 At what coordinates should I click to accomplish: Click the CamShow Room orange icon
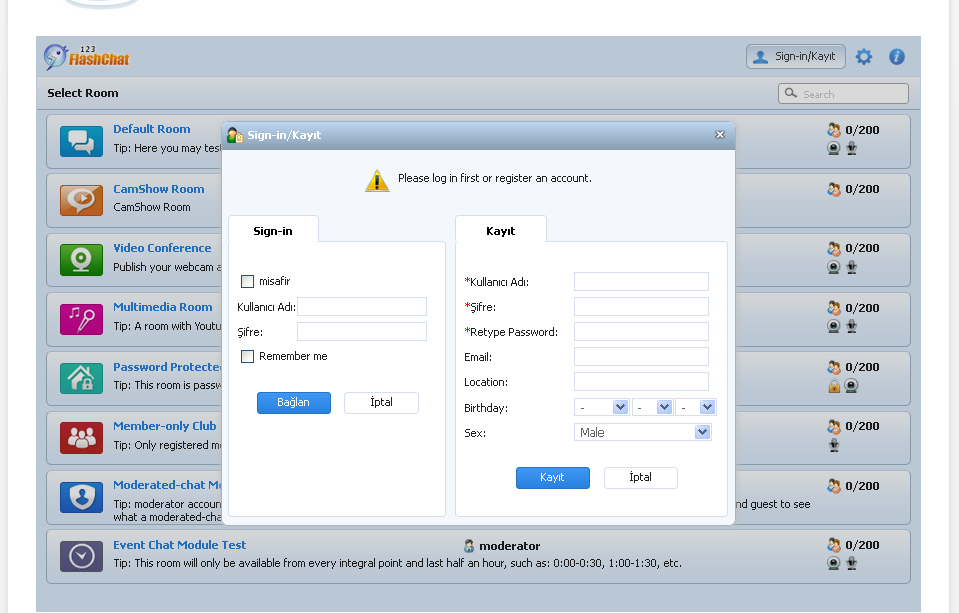coord(81,201)
